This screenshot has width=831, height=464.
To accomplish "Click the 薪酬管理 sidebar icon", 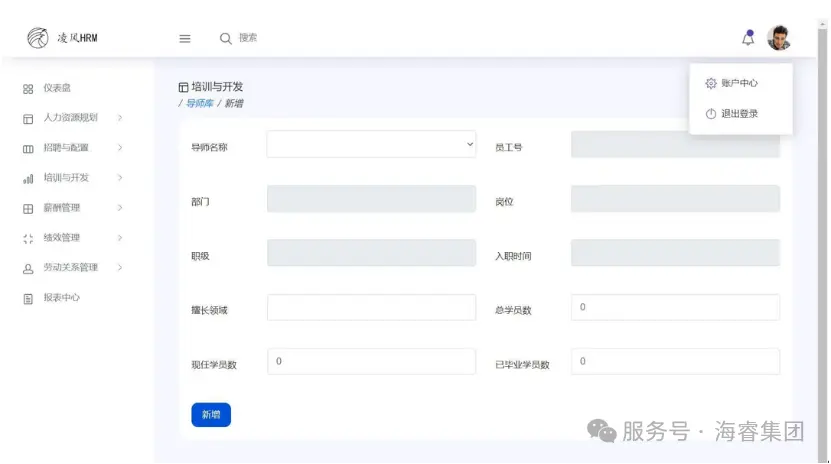I will (x=29, y=208).
